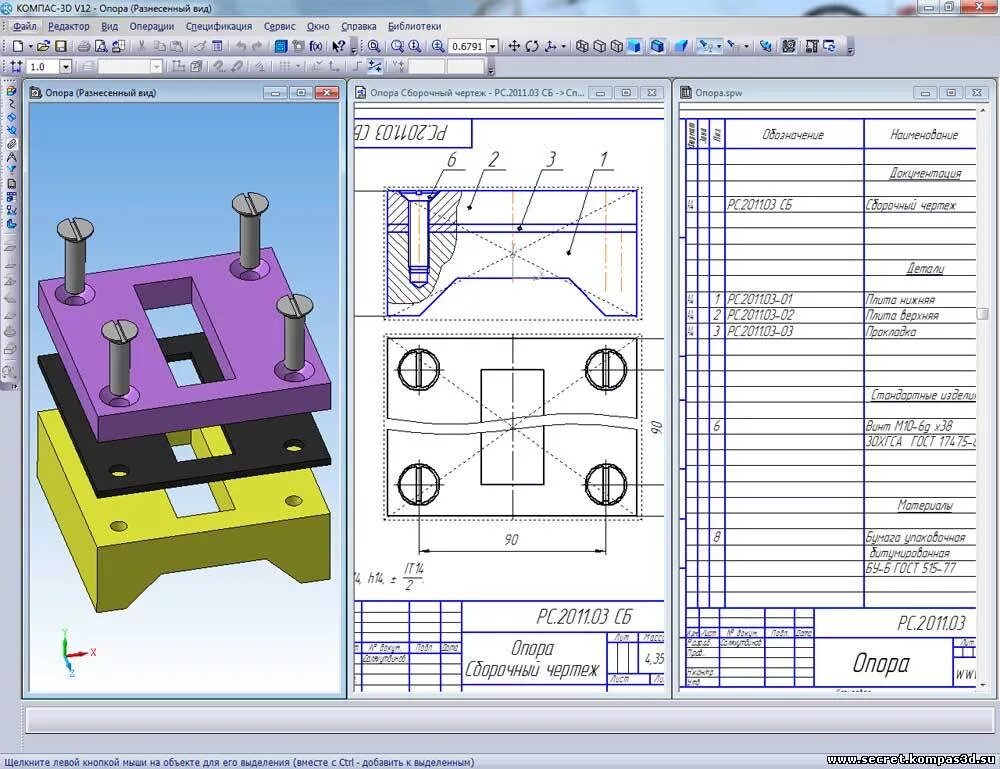
Task: Select Сборочный чертеж row in specification
Action: coord(831,205)
